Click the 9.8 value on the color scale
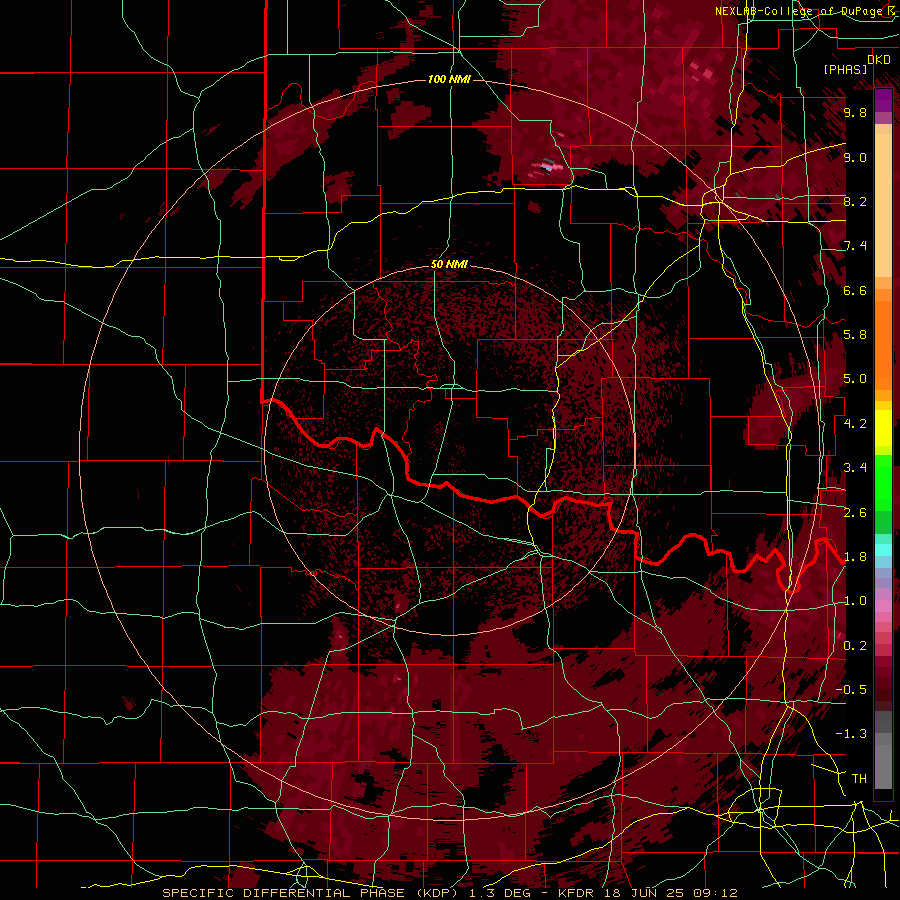 tap(855, 112)
